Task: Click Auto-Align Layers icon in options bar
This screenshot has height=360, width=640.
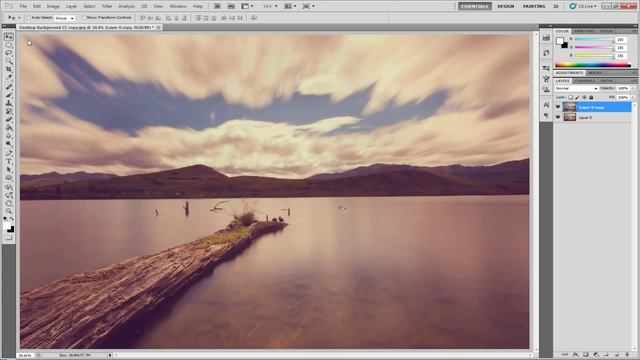Action: pos(254,18)
